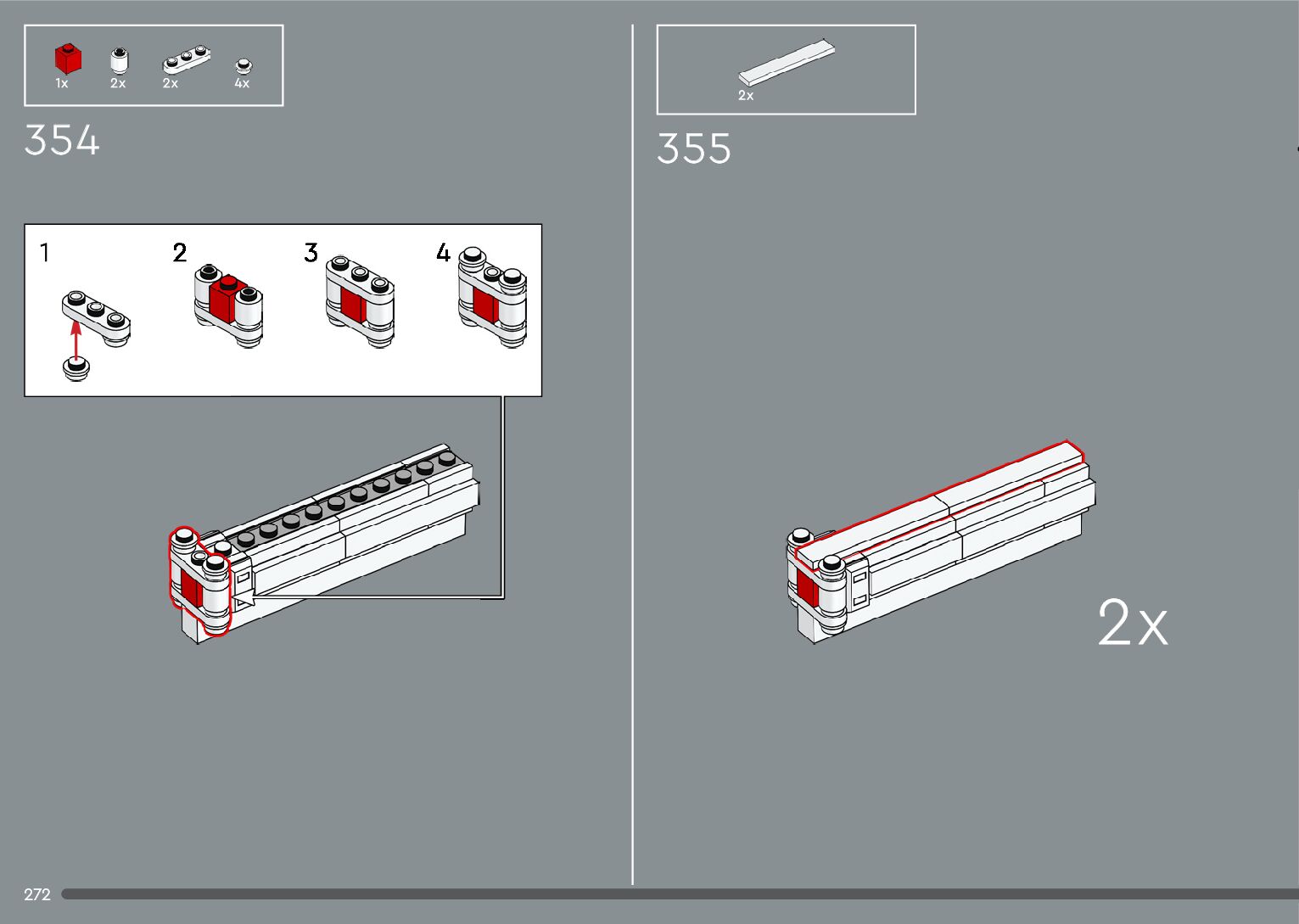Click the sub-step 4 finished assembly image
This screenshot has height=924, width=1299.
click(x=492, y=297)
